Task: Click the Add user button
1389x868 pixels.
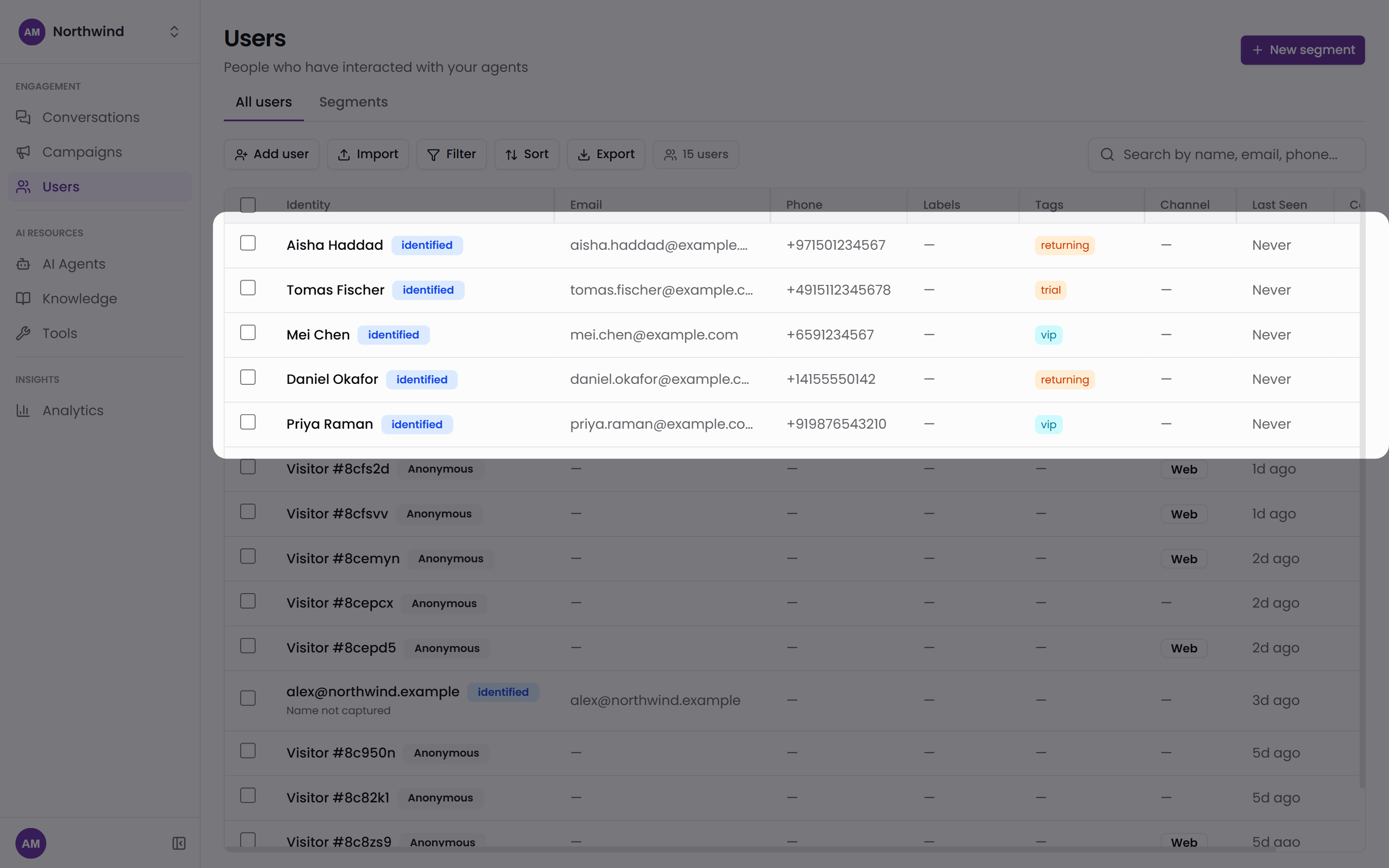Action: pos(272,154)
